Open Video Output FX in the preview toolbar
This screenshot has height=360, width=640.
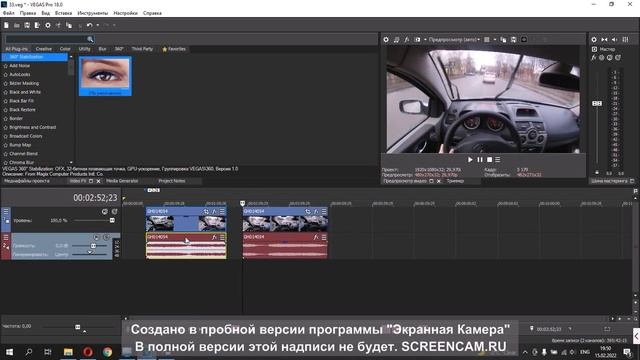[x=407, y=40]
